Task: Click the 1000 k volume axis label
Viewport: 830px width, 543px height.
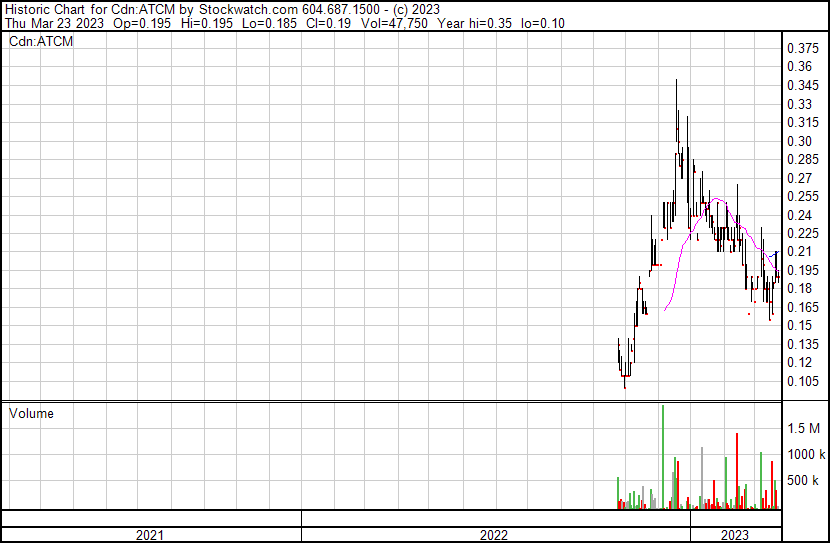Action: coord(805,454)
